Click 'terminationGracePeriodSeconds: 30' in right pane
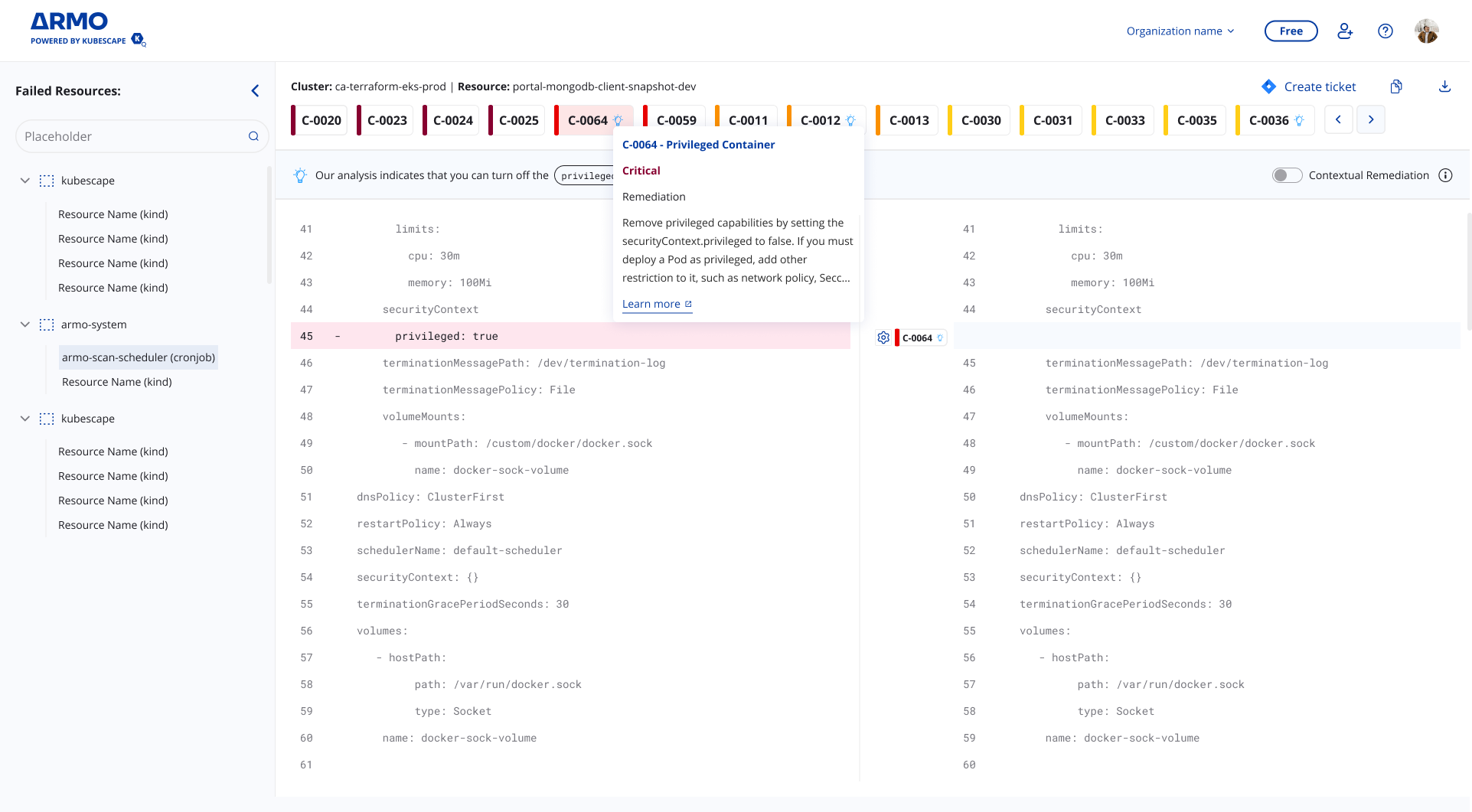 click(x=1125, y=604)
